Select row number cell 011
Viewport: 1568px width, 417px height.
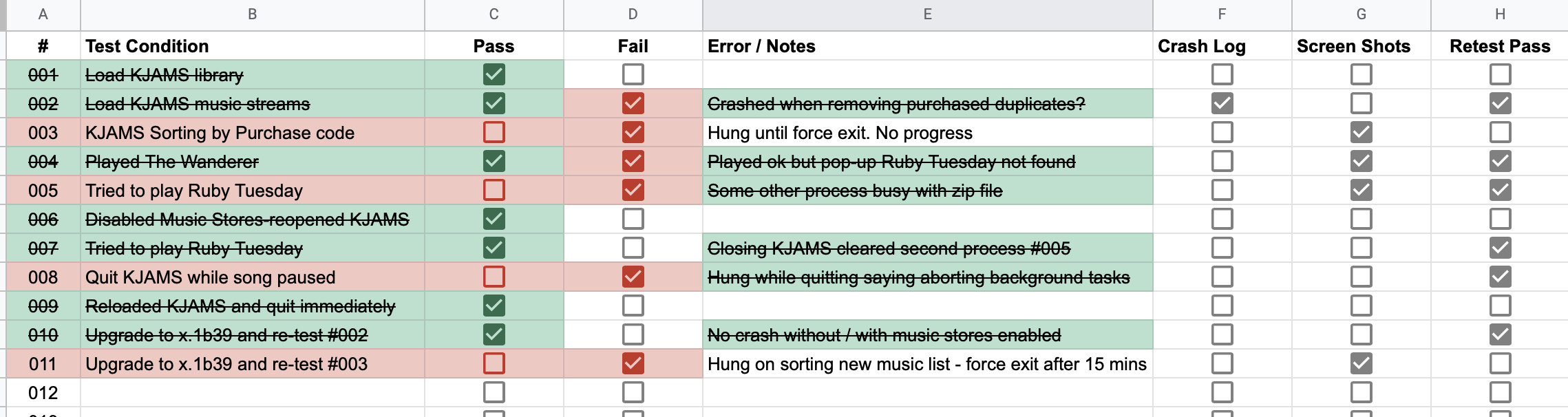43,364
